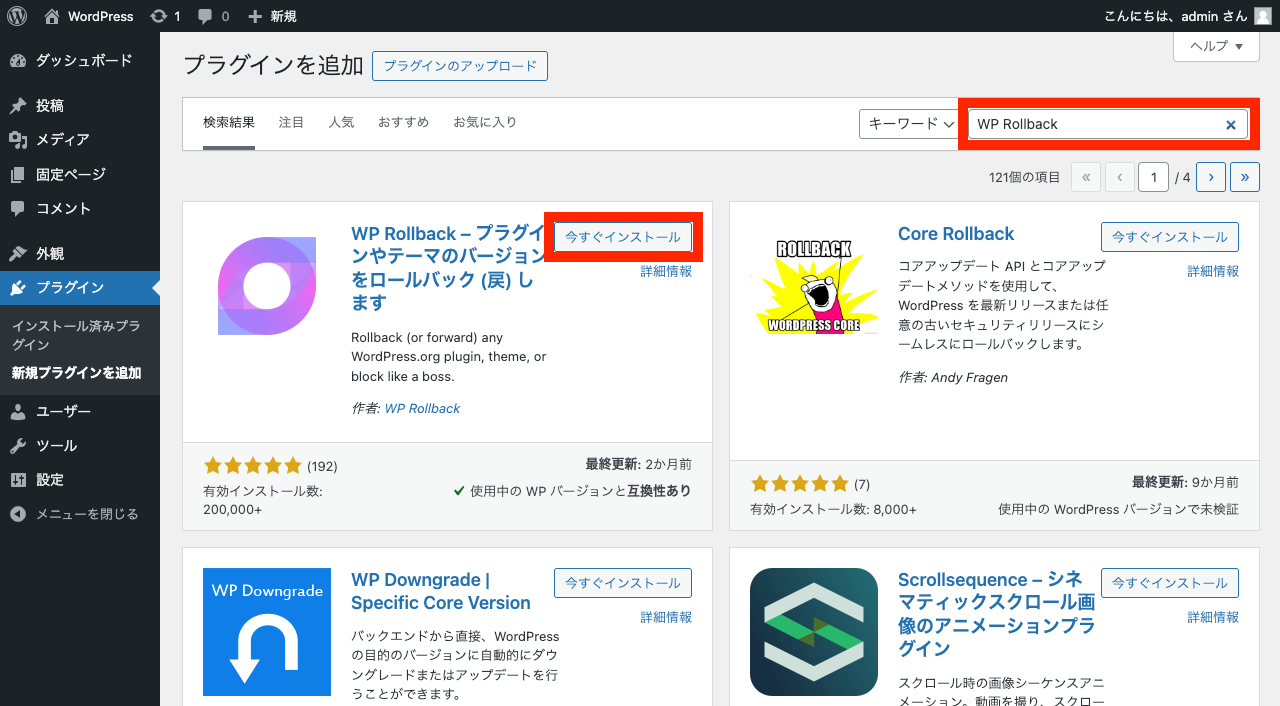The image size is (1280, 706).
Task: Open 新規プラグインを追加 submenu item
Action: click(76, 373)
